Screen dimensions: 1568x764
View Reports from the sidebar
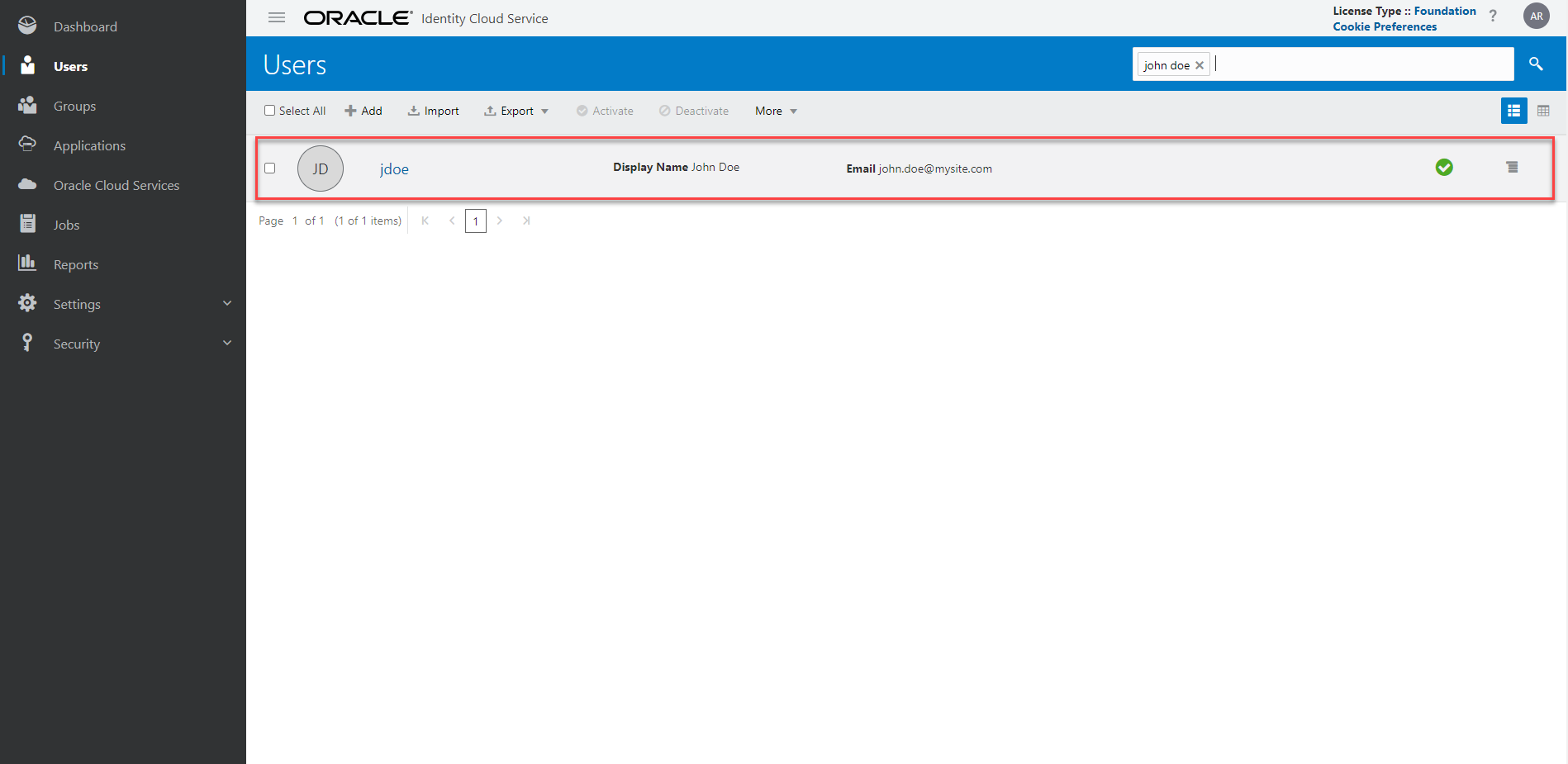click(x=76, y=263)
